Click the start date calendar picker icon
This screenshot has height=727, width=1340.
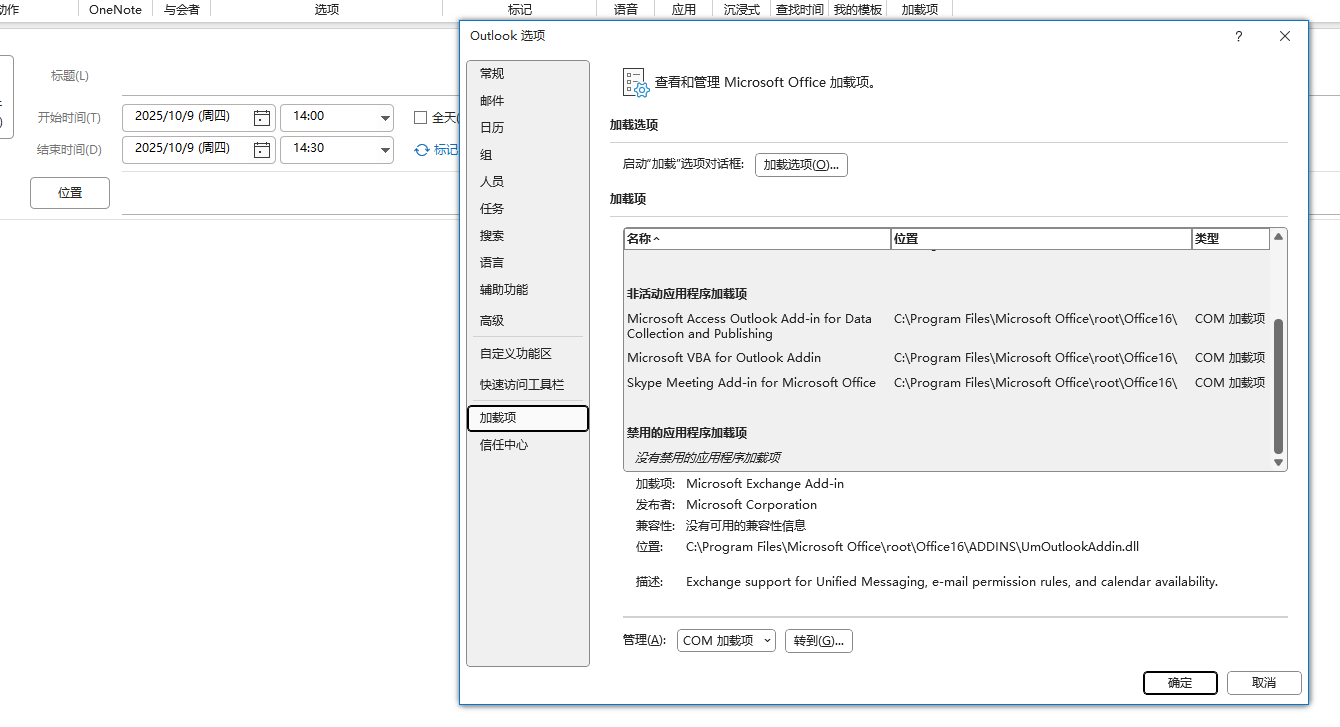(x=262, y=118)
